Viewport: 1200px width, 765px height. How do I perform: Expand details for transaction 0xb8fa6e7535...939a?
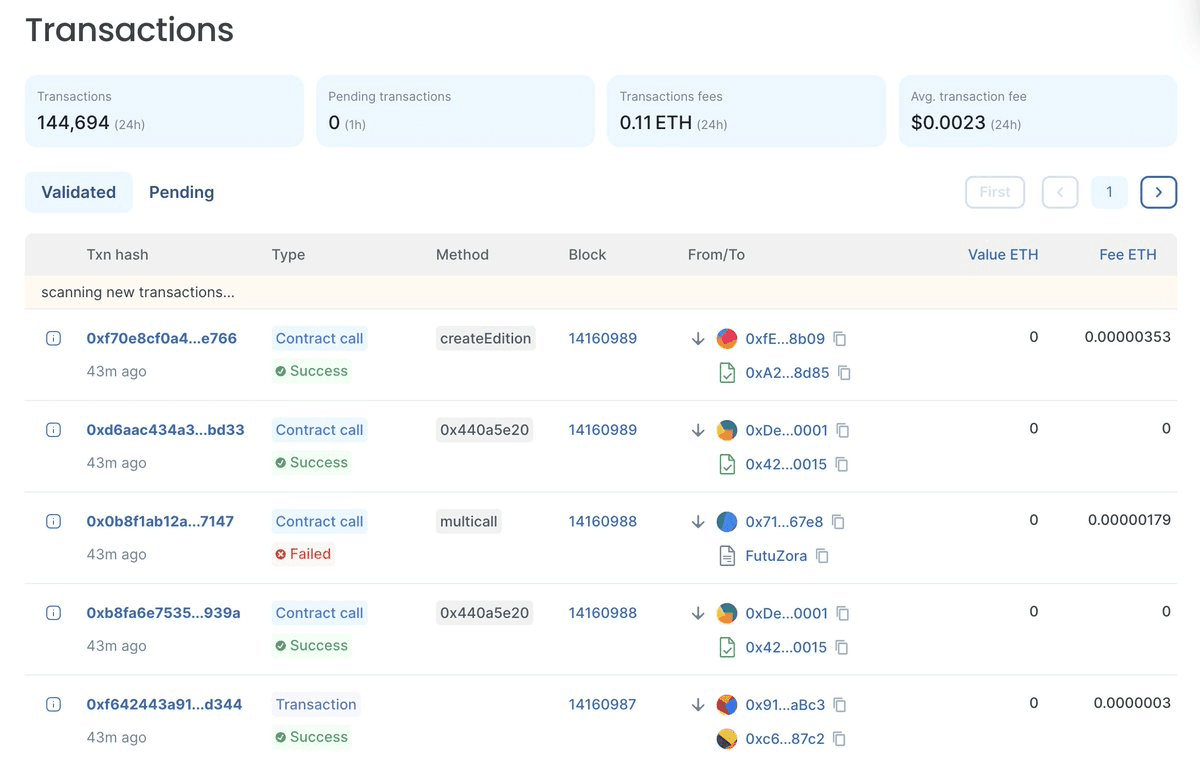coord(54,613)
